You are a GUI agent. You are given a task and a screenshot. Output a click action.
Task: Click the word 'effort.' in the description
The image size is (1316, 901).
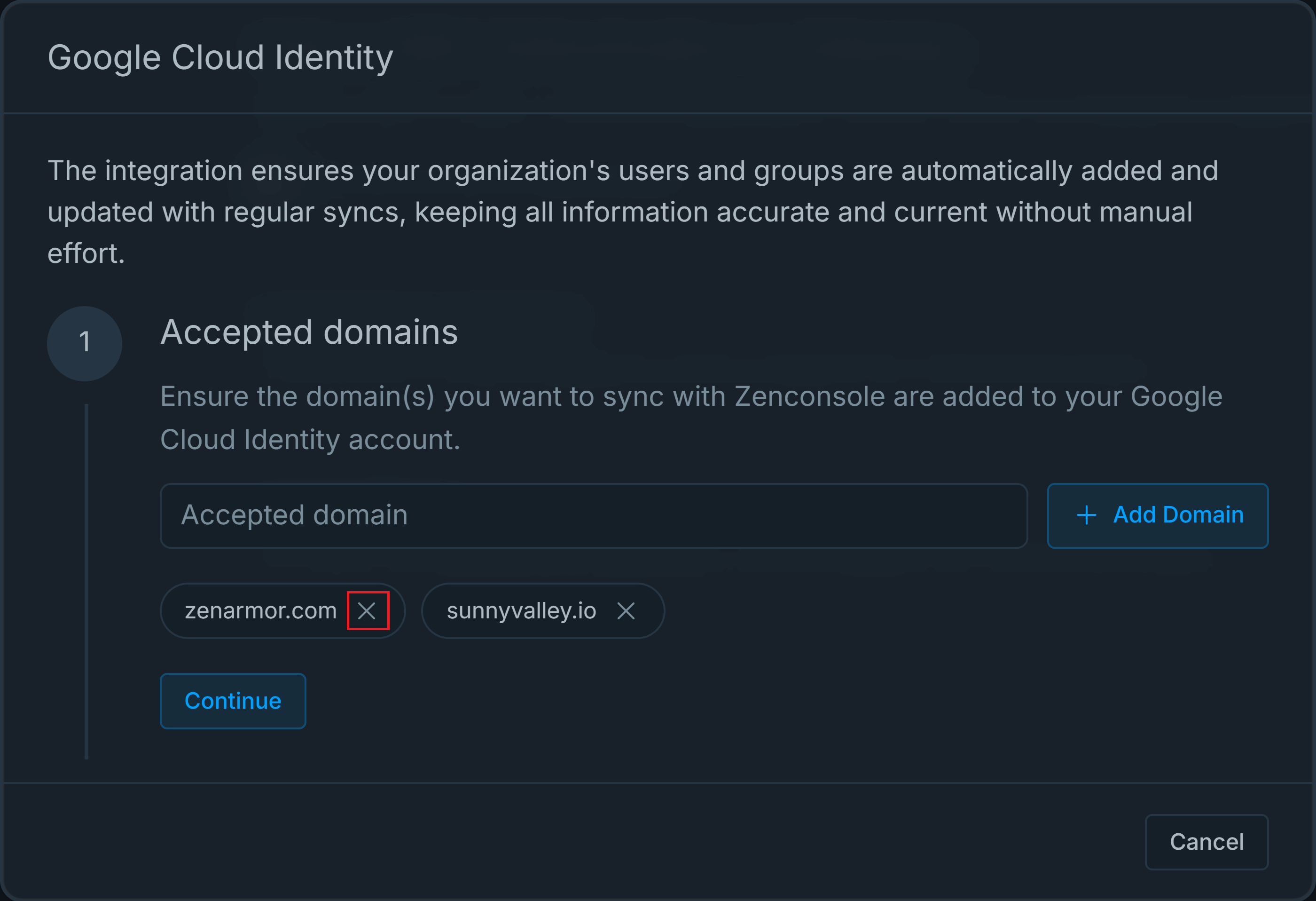86,253
